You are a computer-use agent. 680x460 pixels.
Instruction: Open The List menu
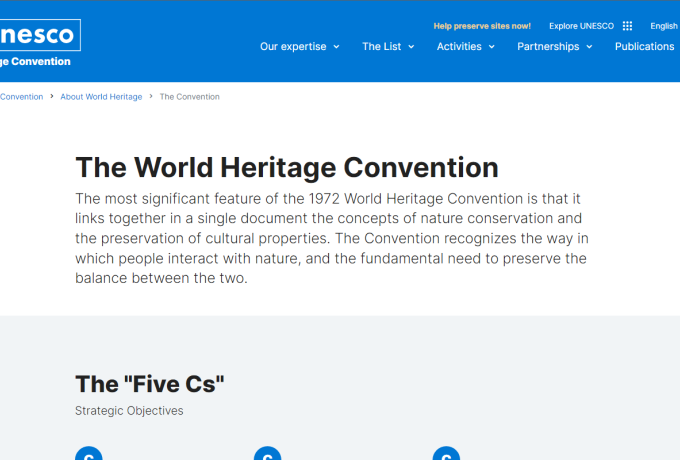click(x=382, y=46)
